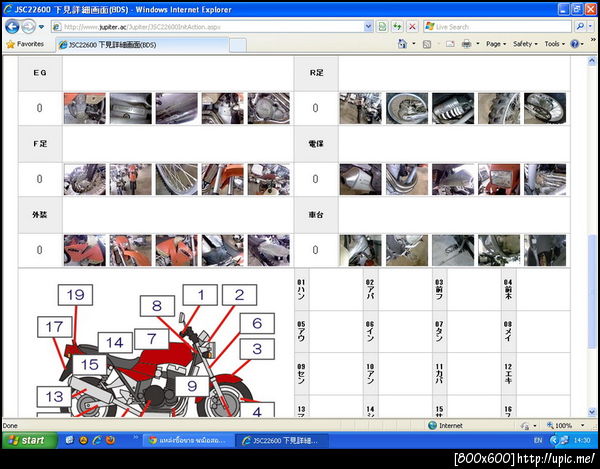
Task: Click the magnifier Search button
Action: [x=580, y=27]
